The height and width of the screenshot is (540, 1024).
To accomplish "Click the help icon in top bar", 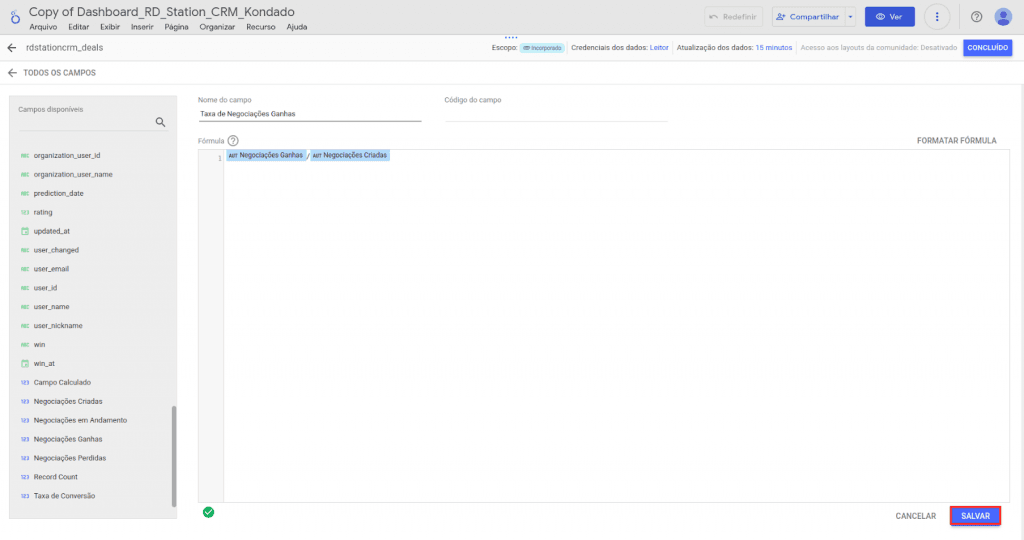I will tap(976, 17).
